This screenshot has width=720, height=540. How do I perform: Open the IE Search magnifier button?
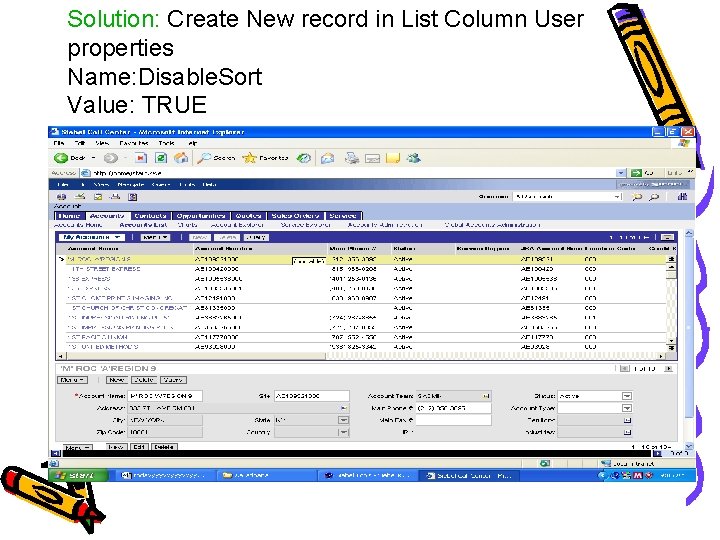216,158
